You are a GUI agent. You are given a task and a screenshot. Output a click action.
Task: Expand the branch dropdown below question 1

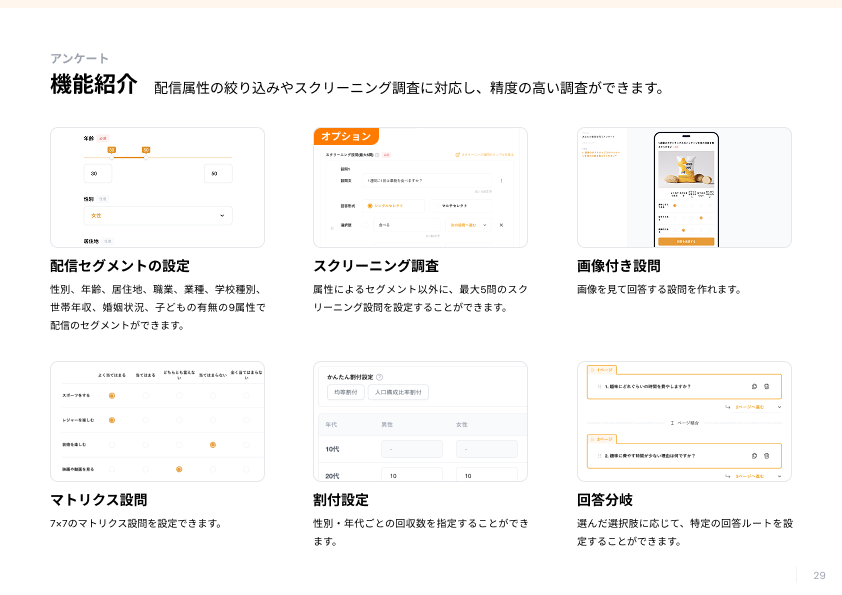coord(778,407)
